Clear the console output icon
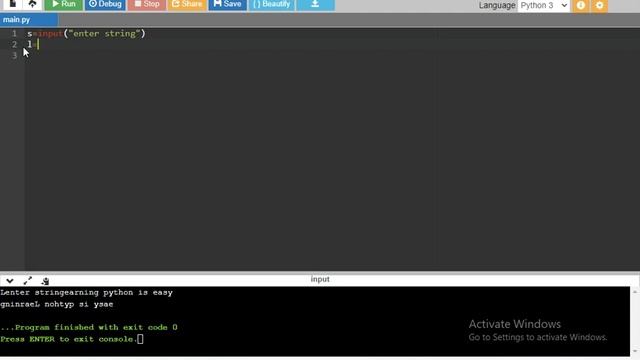640x360 pixels. click(x=45, y=281)
